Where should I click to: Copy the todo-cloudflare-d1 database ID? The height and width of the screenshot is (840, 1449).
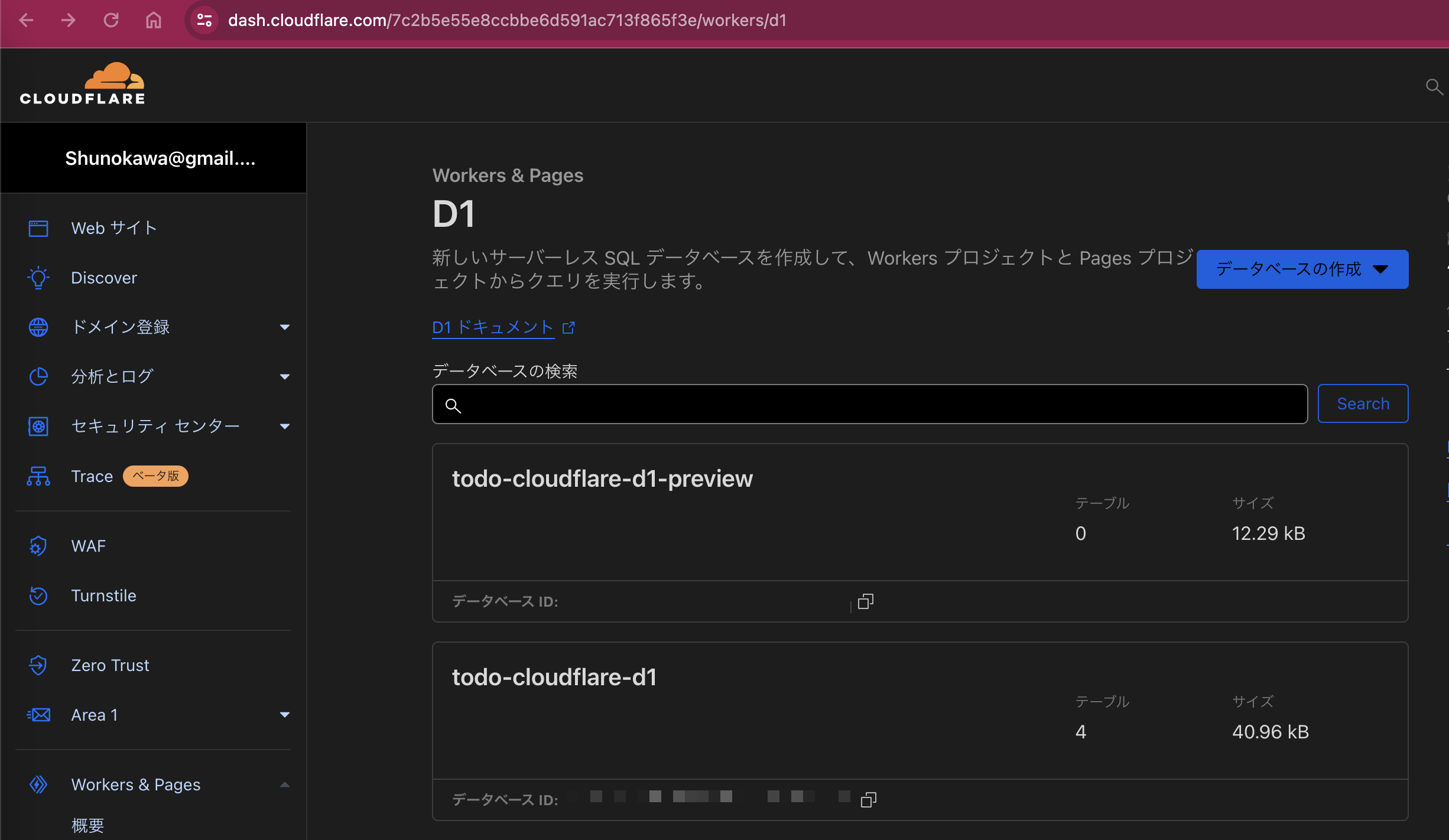(868, 799)
